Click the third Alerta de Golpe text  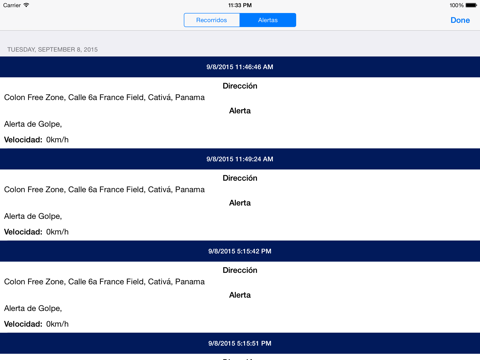click(33, 309)
